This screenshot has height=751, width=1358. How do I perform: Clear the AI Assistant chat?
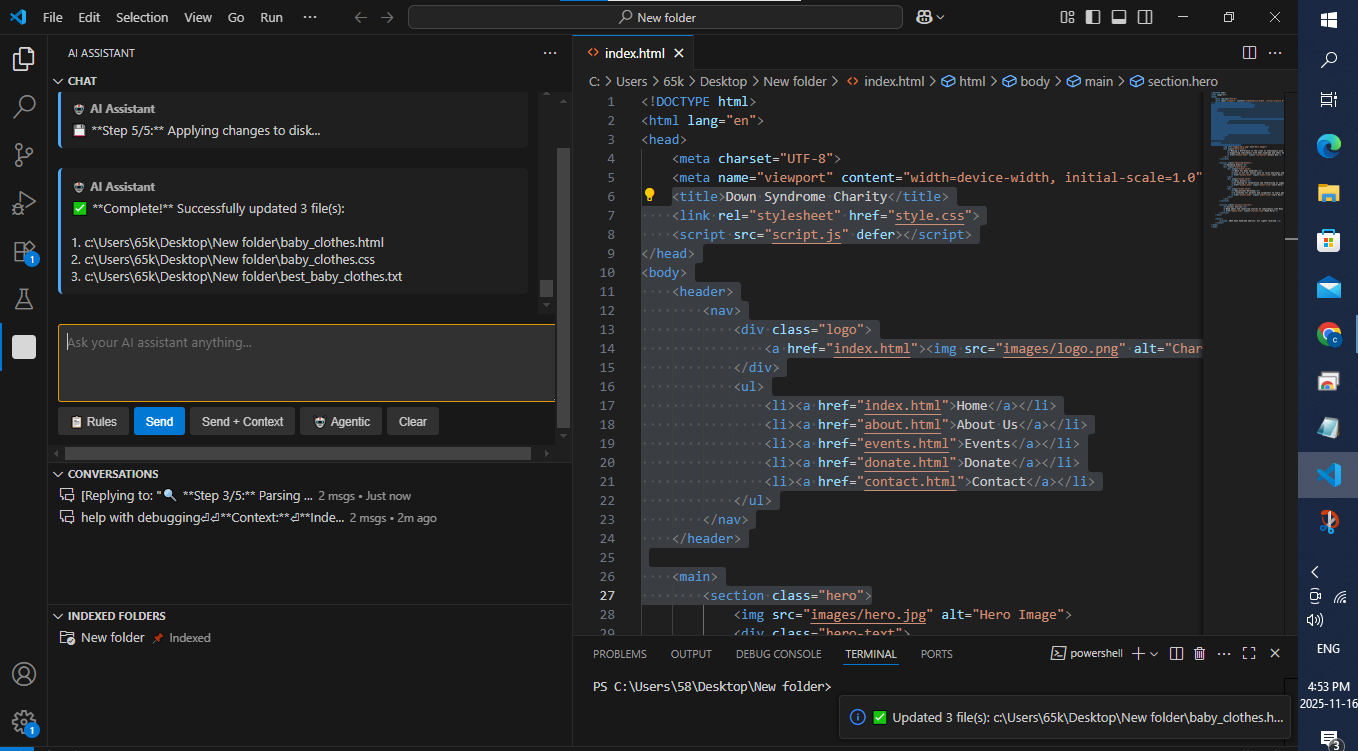[412, 421]
